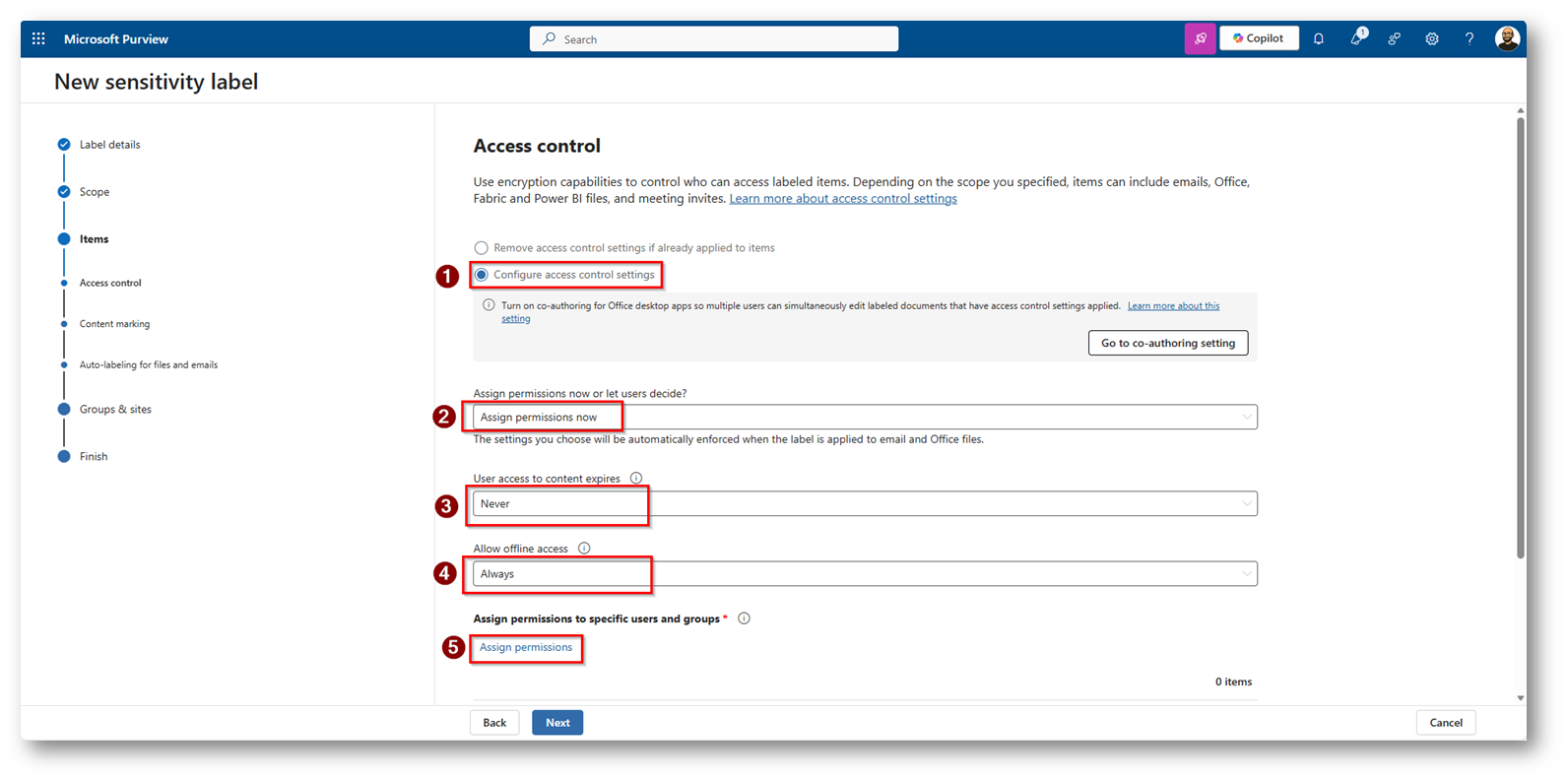The height and width of the screenshot is (782, 1568).
Task: Open the user profile avatar
Action: [x=1507, y=39]
